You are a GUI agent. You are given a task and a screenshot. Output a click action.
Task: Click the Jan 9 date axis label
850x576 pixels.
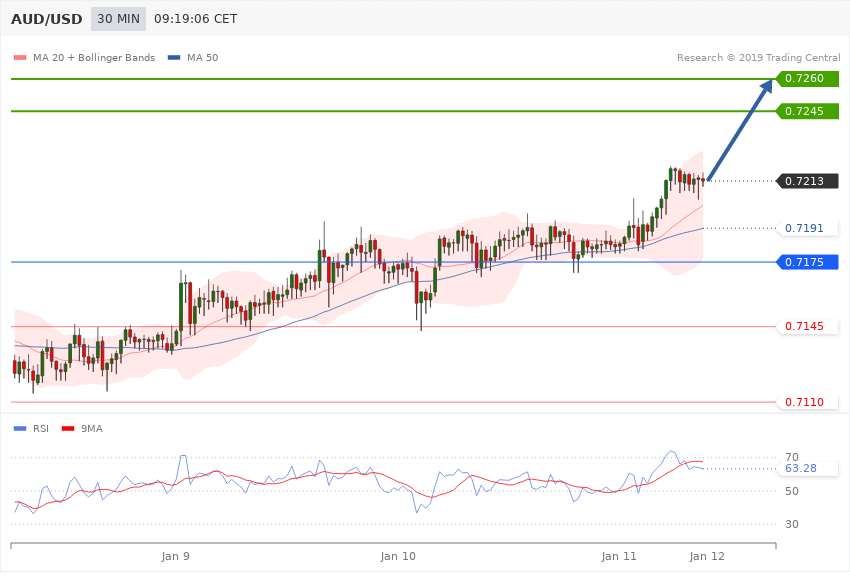(176, 556)
